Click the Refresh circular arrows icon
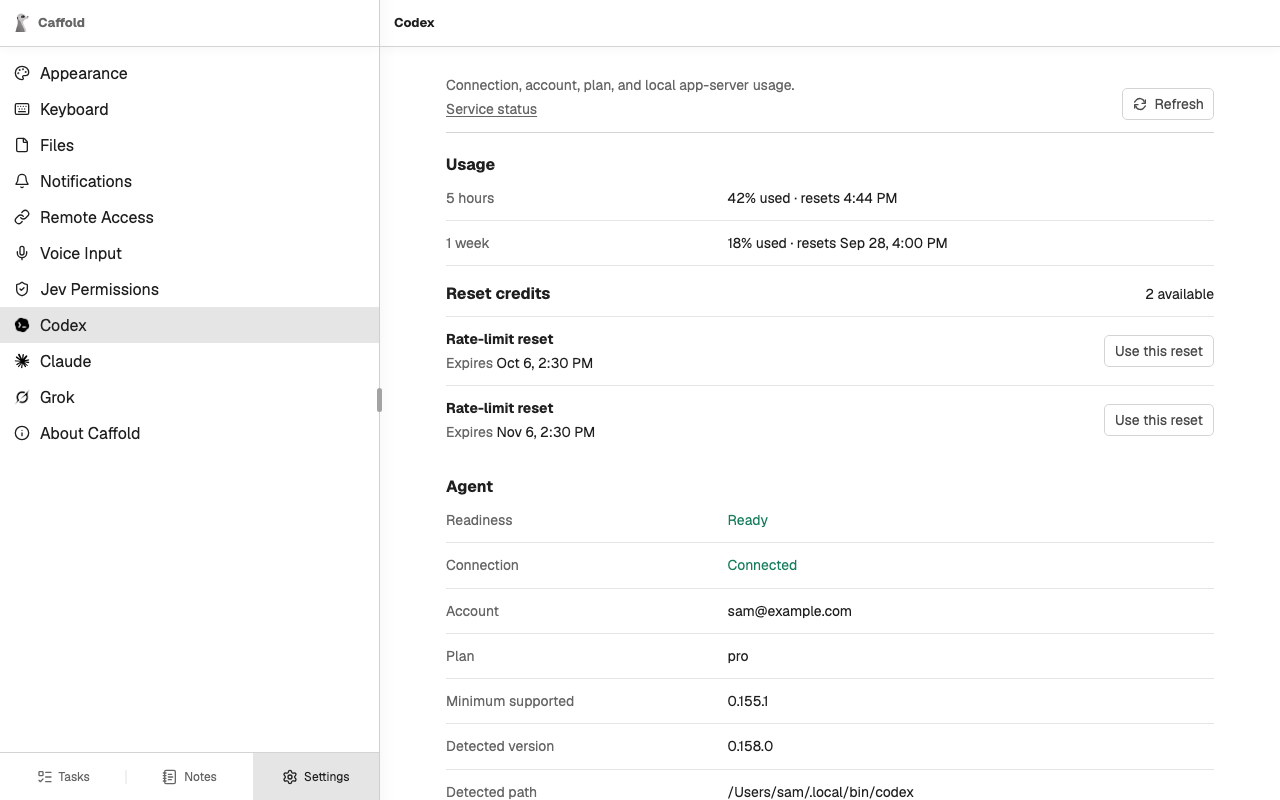The height and width of the screenshot is (800, 1280). coord(1140,104)
